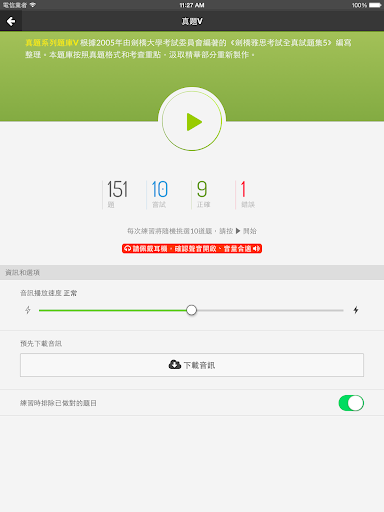Screen dimensions: 384x512
Task: Click the red headphone reminder banner
Action: (192, 249)
